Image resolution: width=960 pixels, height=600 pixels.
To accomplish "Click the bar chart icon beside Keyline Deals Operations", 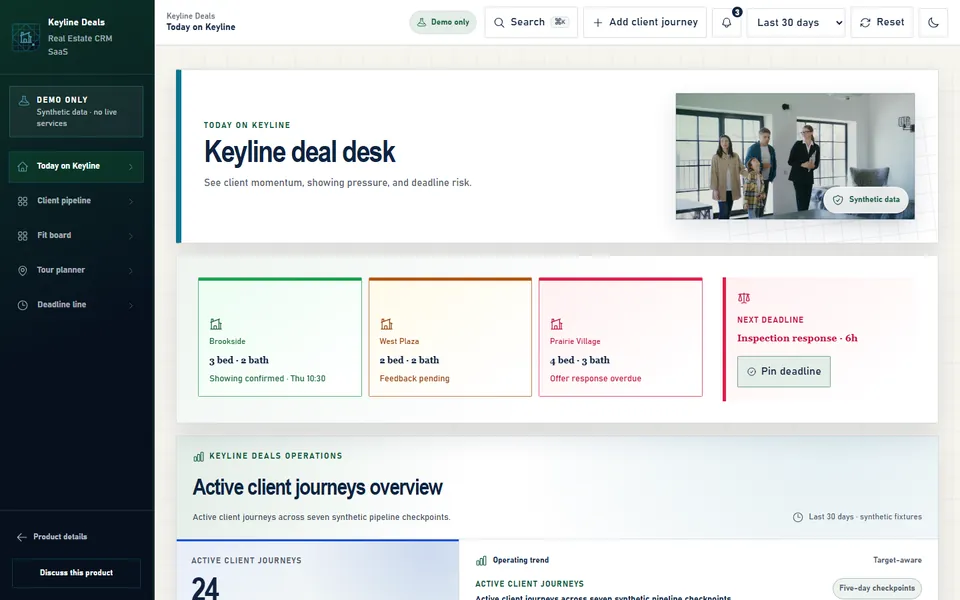I will click(x=198, y=457).
